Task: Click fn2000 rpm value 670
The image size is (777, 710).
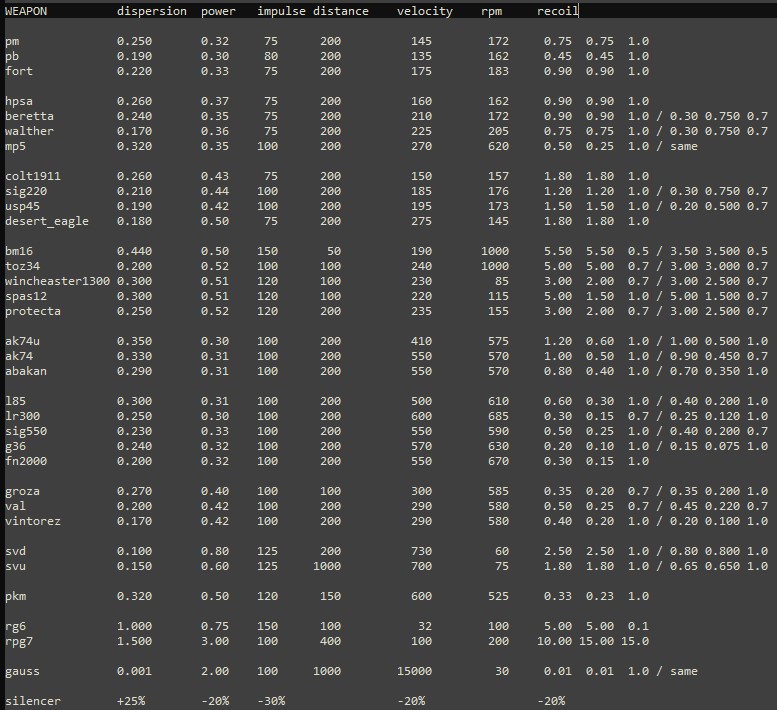Action: (498, 461)
